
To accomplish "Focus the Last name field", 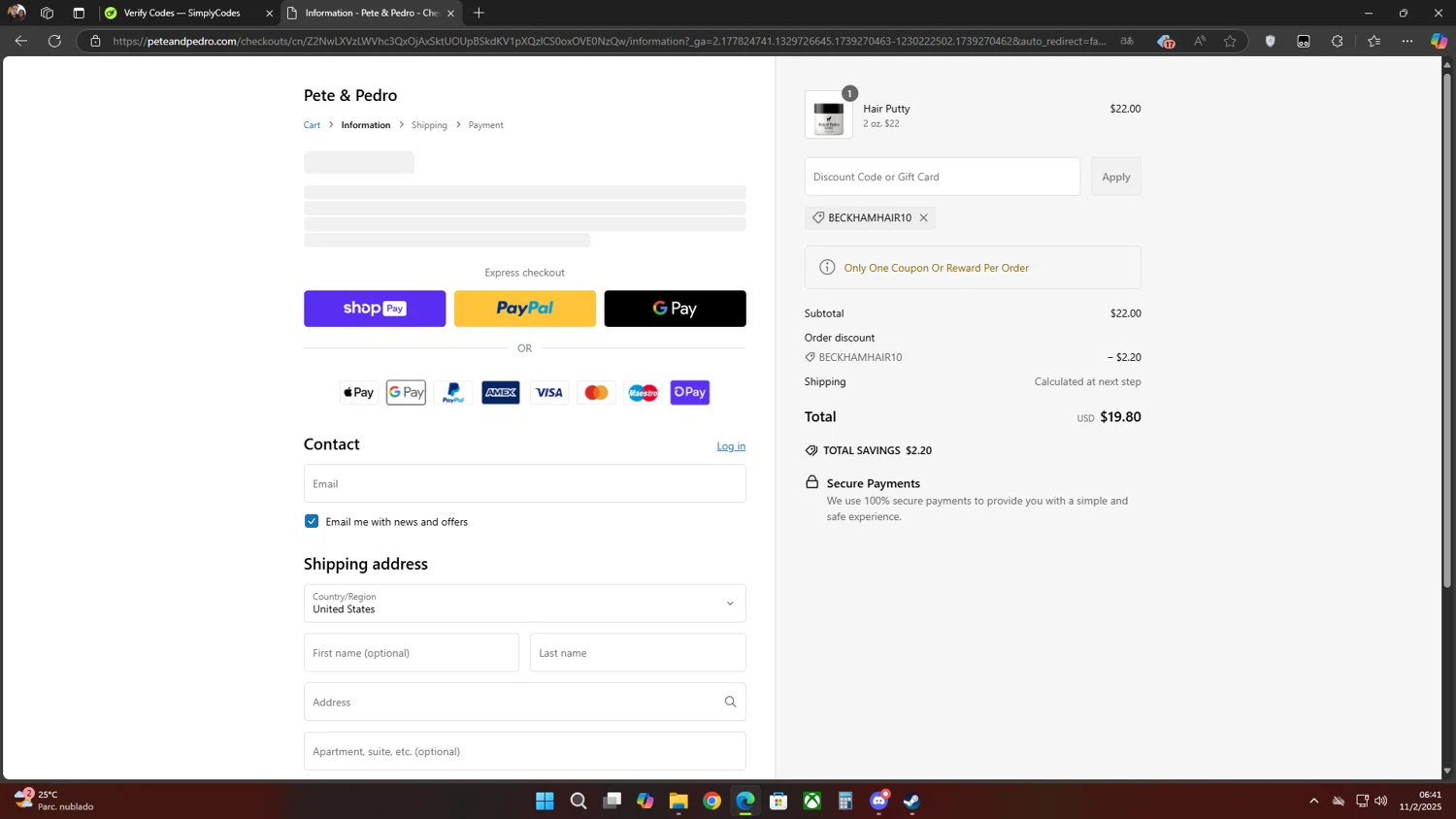I will [638, 653].
